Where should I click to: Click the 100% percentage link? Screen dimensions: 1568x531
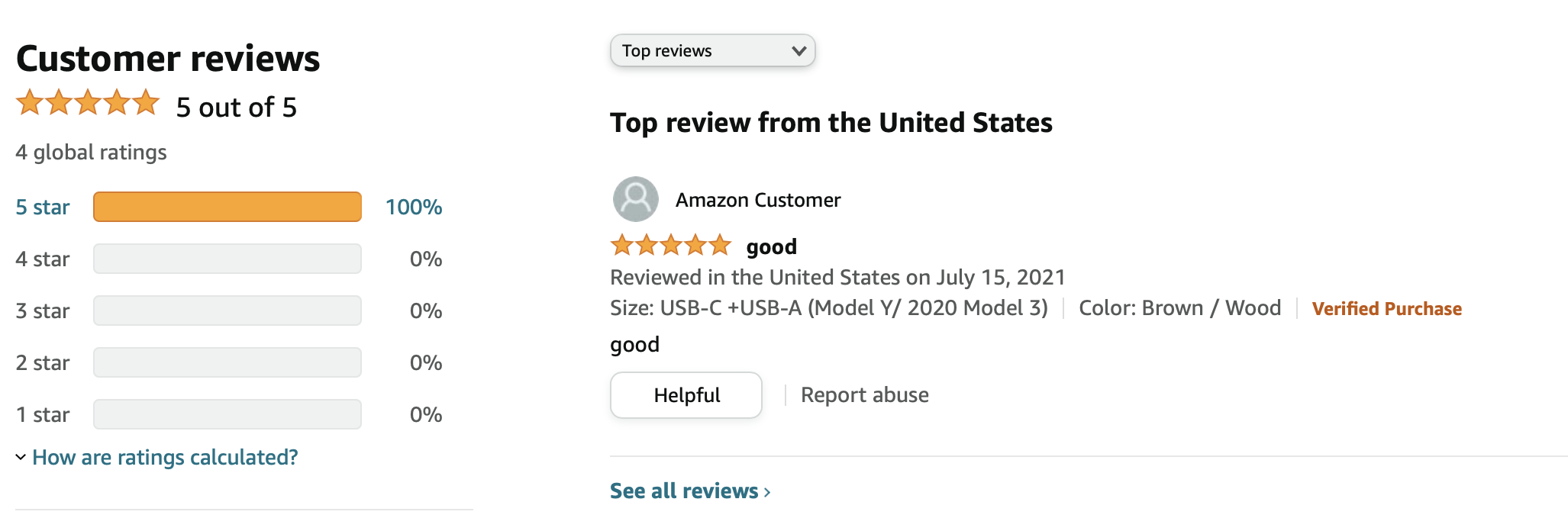[x=414, y=207]
